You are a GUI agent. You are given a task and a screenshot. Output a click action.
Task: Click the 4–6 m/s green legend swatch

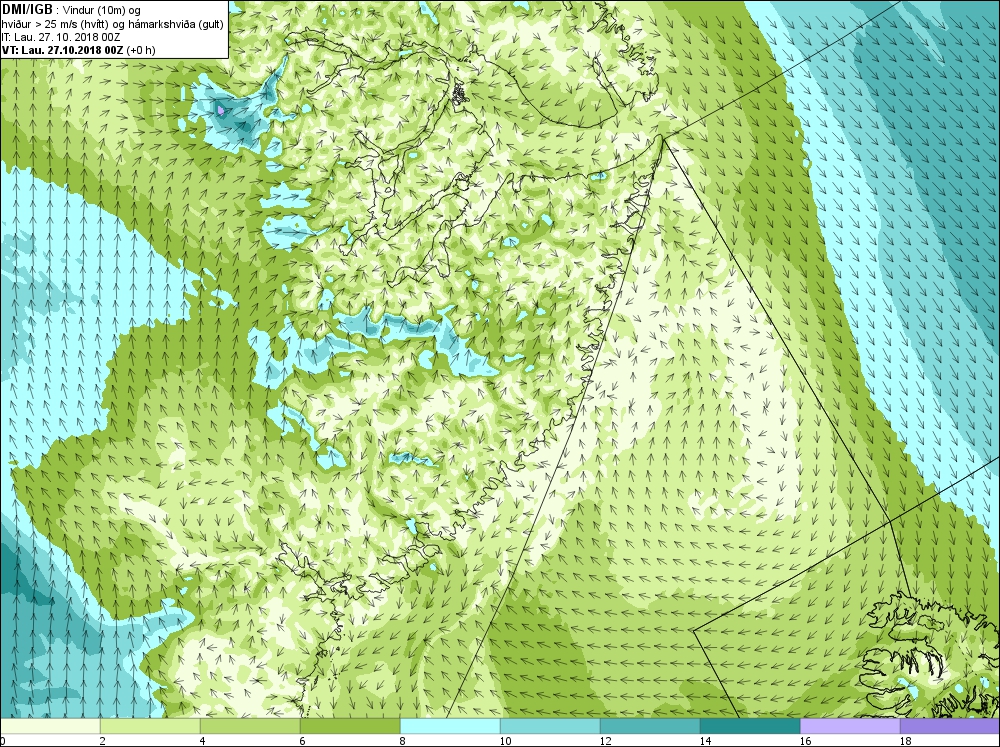click(x=250, y=726)
